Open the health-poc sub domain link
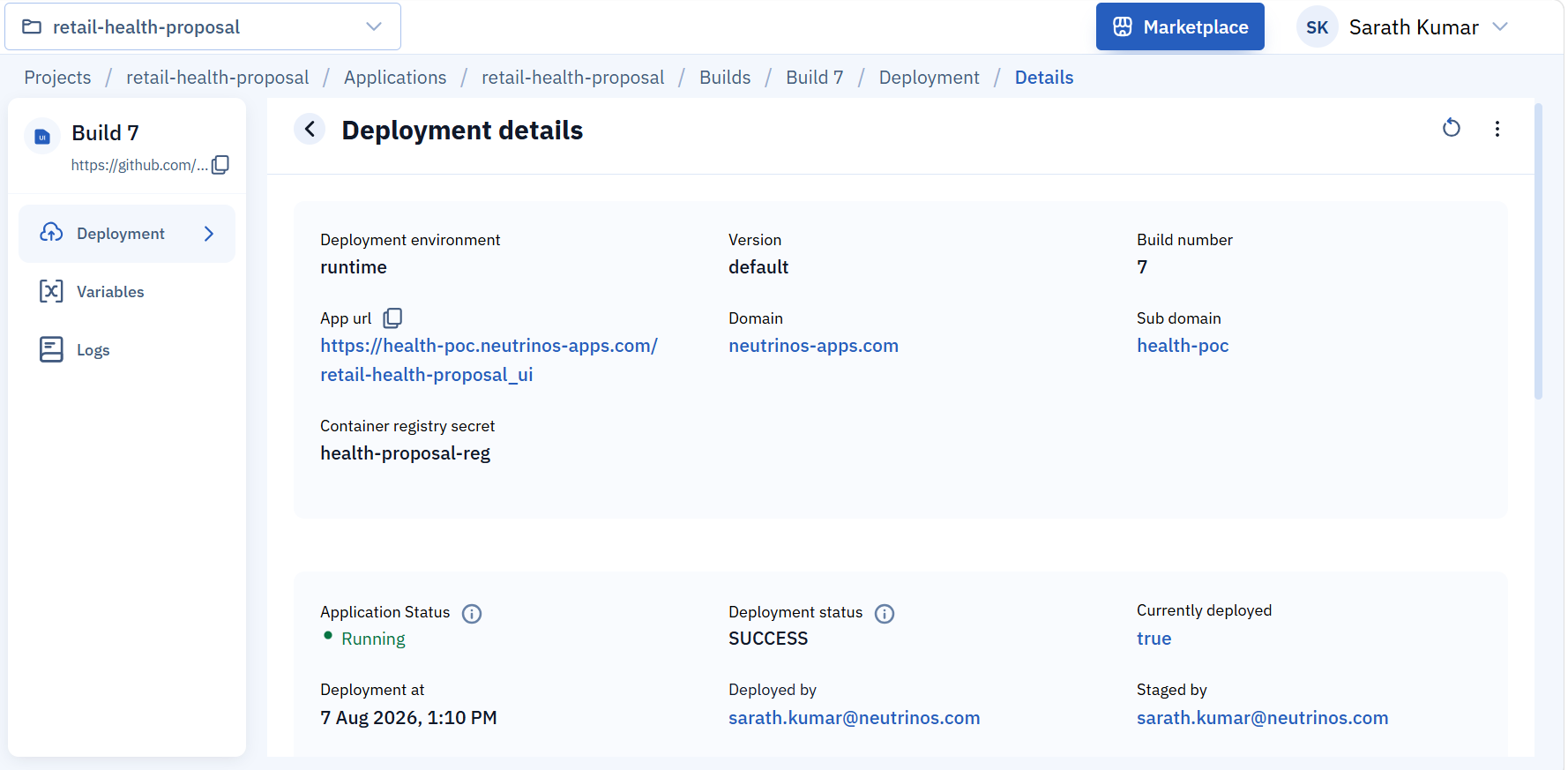Image resolution: width=1568 pixels, height=770 pixels. (1183, 346)
